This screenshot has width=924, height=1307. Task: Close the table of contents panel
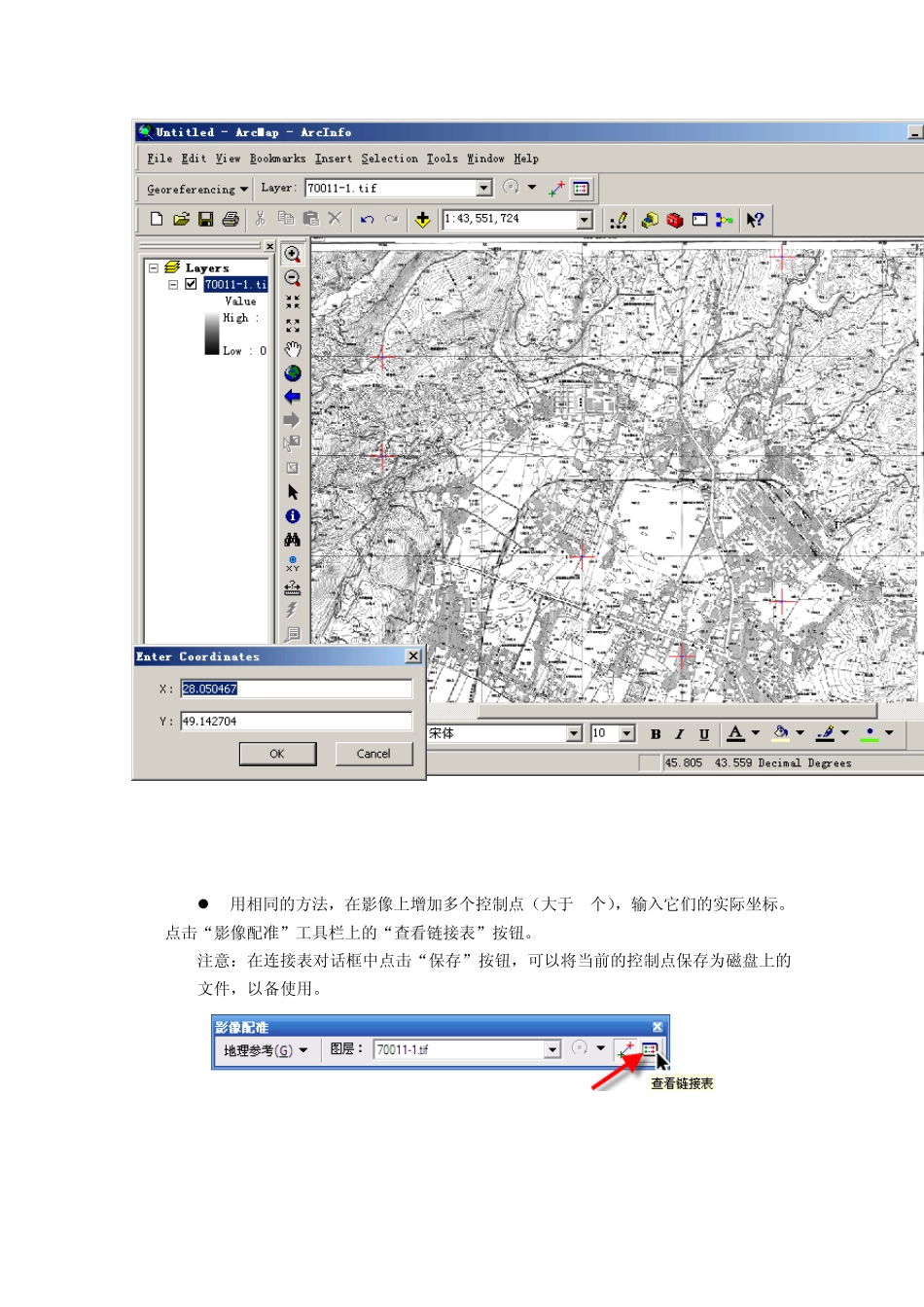point(269,247)
